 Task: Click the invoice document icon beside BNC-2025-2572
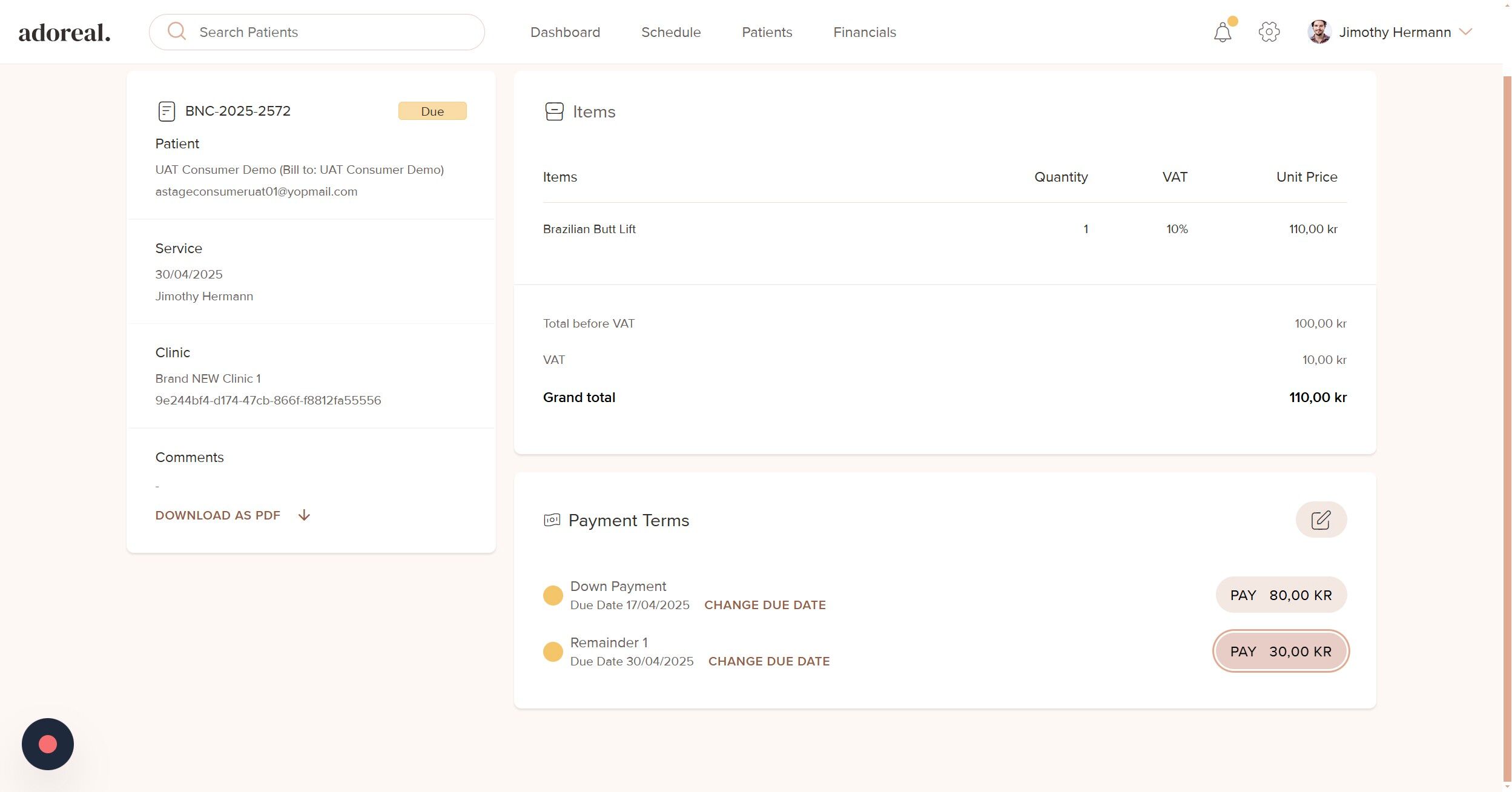[167, 111]
